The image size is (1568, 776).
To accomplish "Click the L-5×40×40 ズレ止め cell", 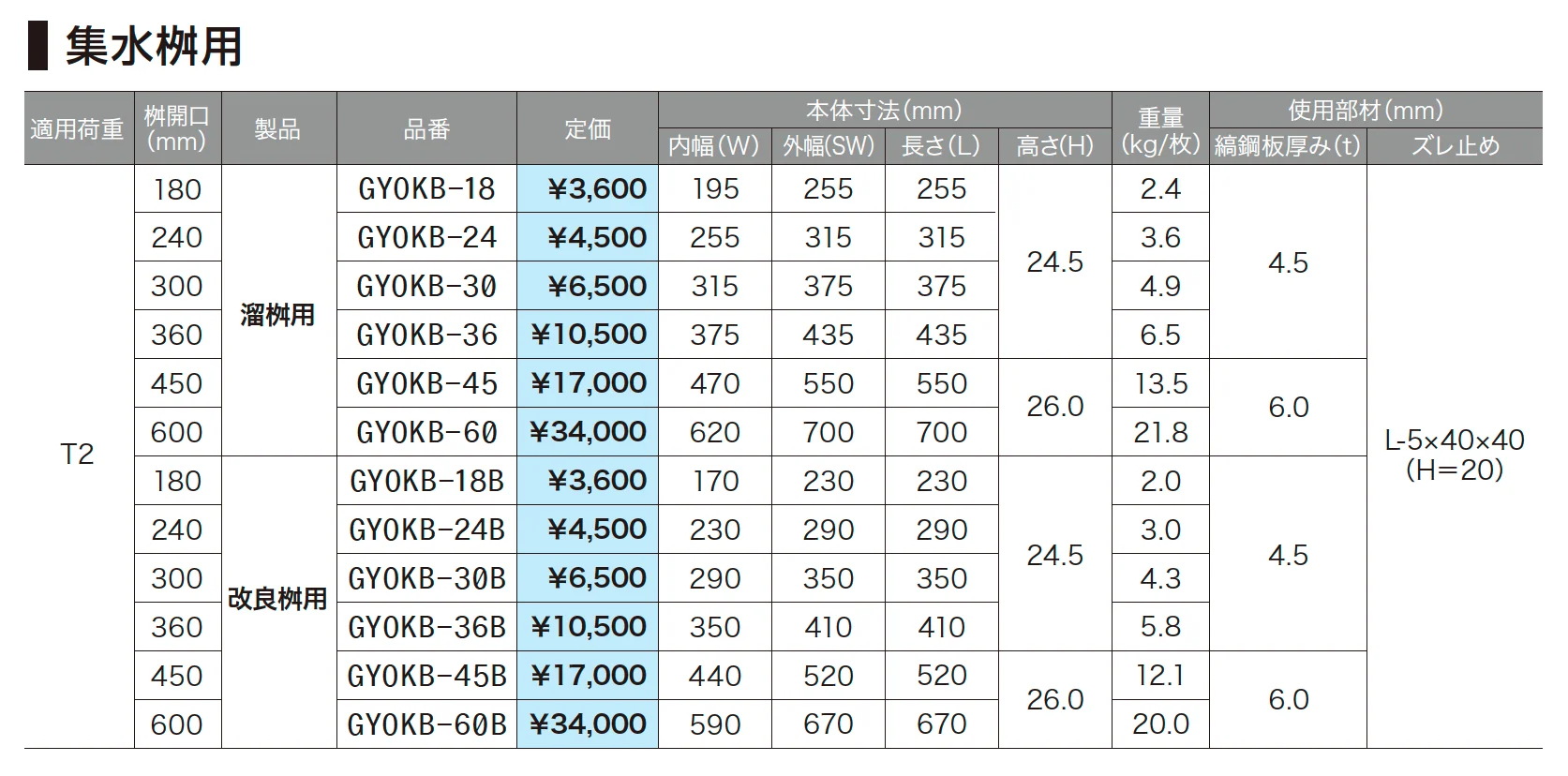I will point(1455,455).
